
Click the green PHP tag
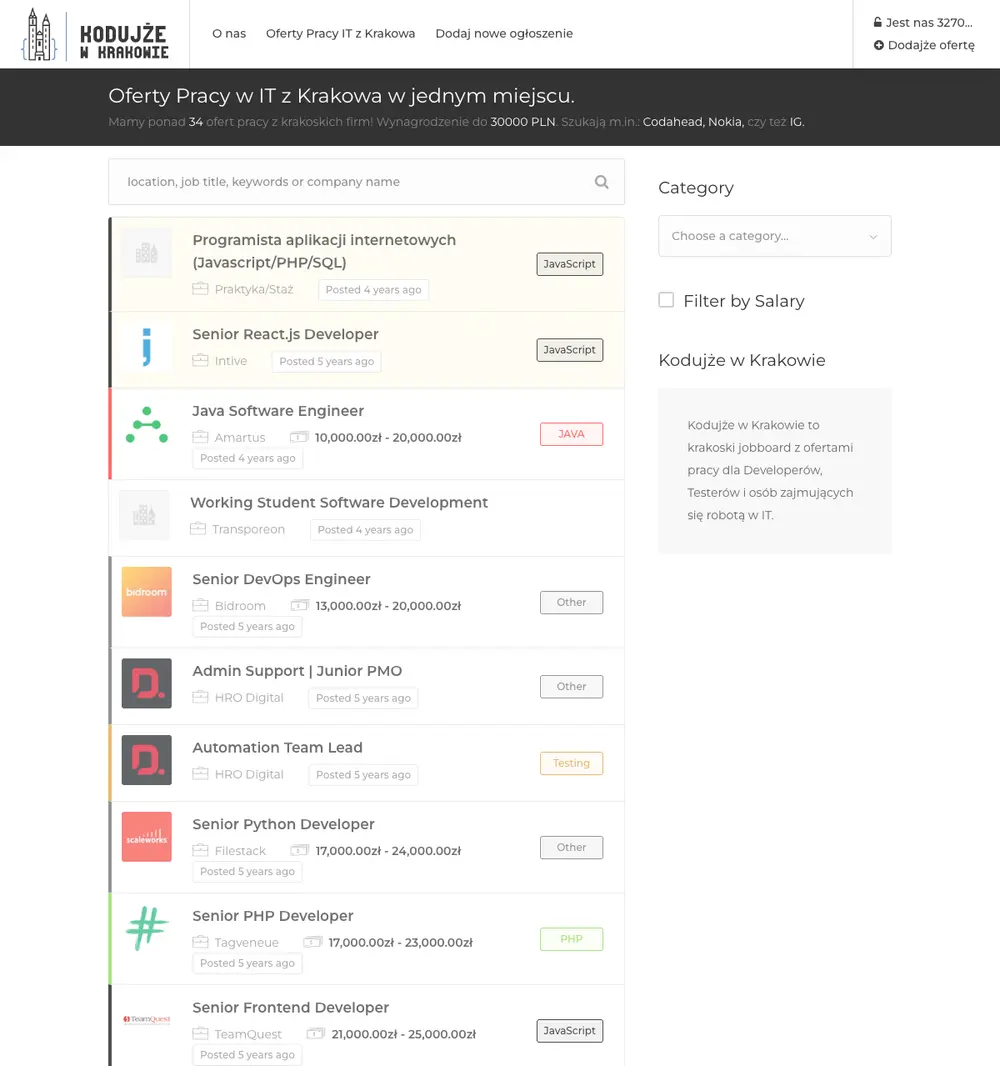[571, 939]
